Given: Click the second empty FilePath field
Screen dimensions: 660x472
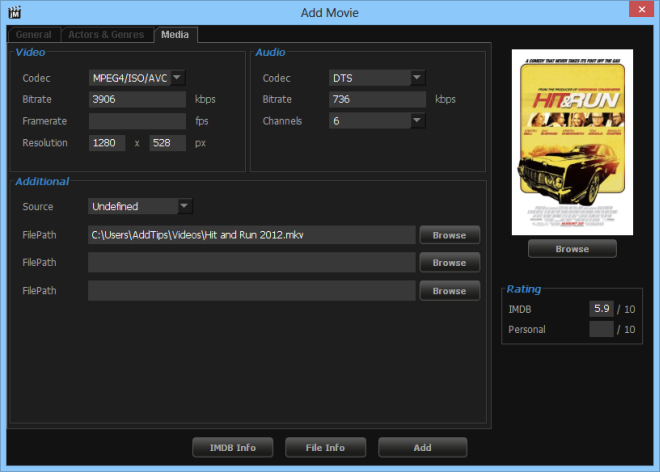Looking at the screenshot, I should tap(252, 262).
